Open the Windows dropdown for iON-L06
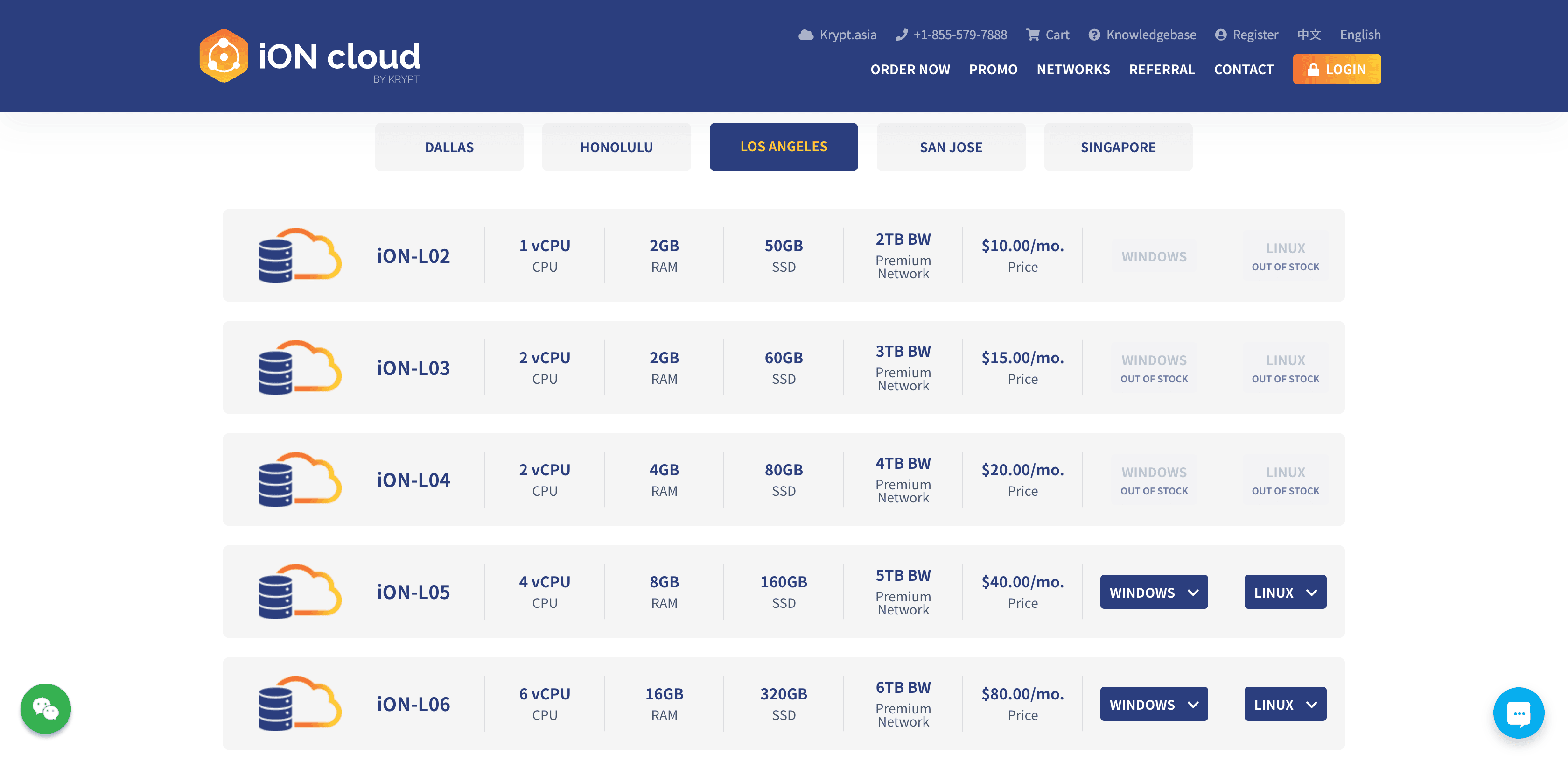The image size is (1568, 762). coord(1154,704)
